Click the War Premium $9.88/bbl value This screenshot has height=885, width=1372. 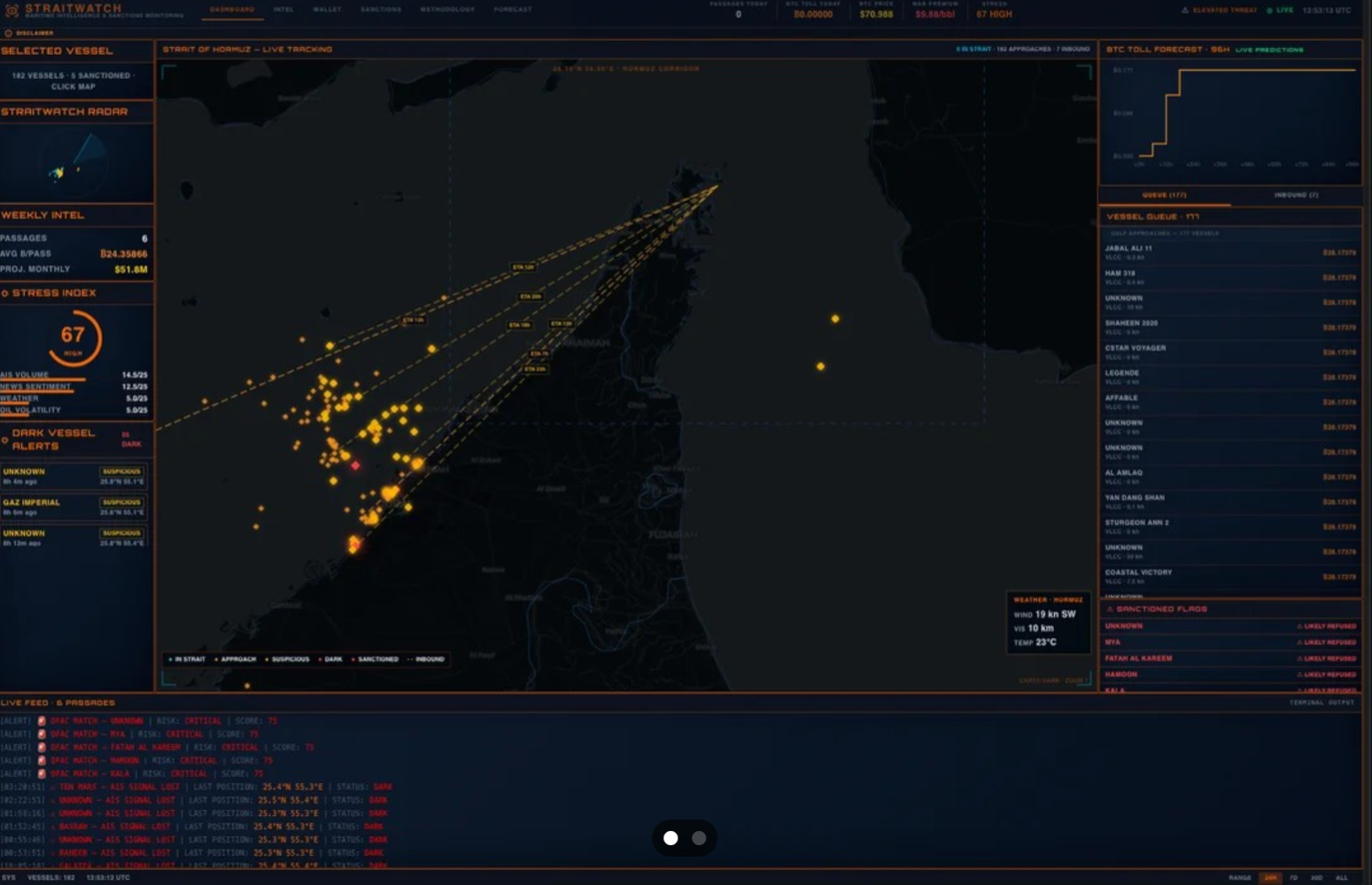point(935,14)
